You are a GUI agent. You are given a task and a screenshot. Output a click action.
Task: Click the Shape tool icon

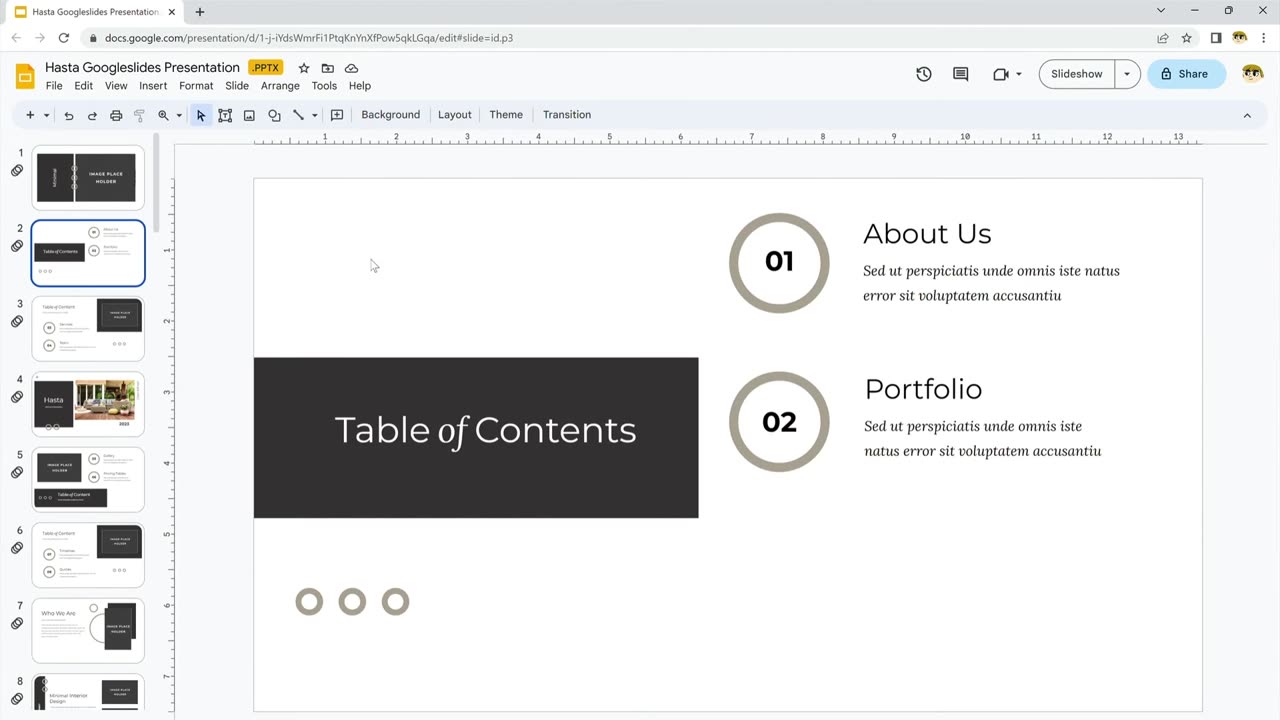coord(274,115)
